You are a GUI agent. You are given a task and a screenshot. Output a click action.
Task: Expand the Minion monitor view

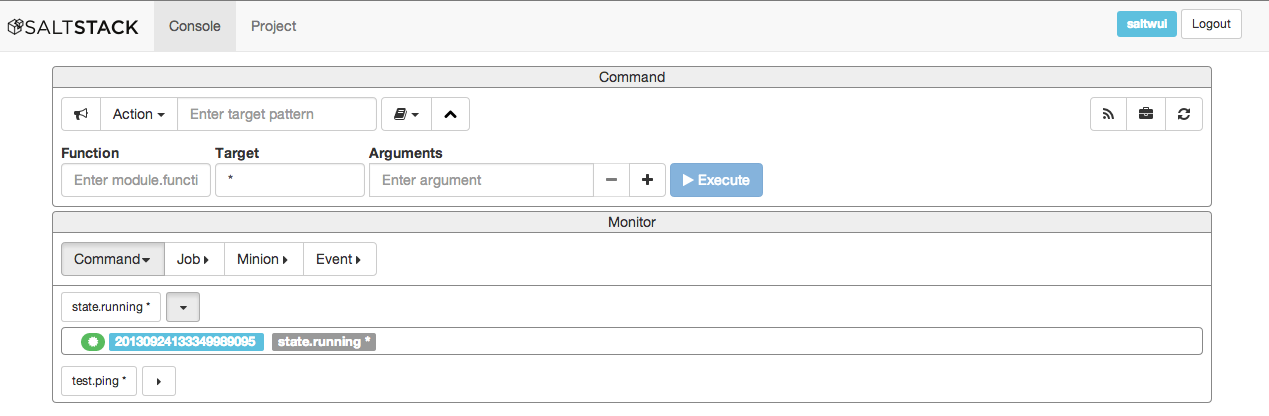(x=264, y=259)
